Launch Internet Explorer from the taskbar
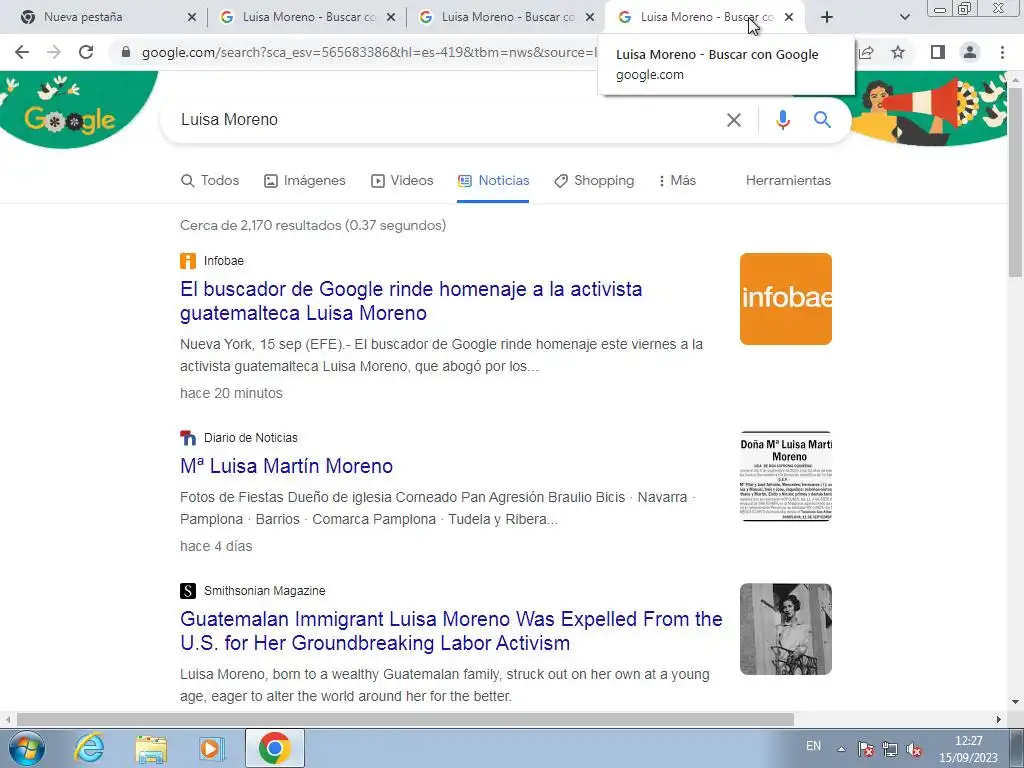This screenshot has height=768, width=1024. click(x=89, y=748)
